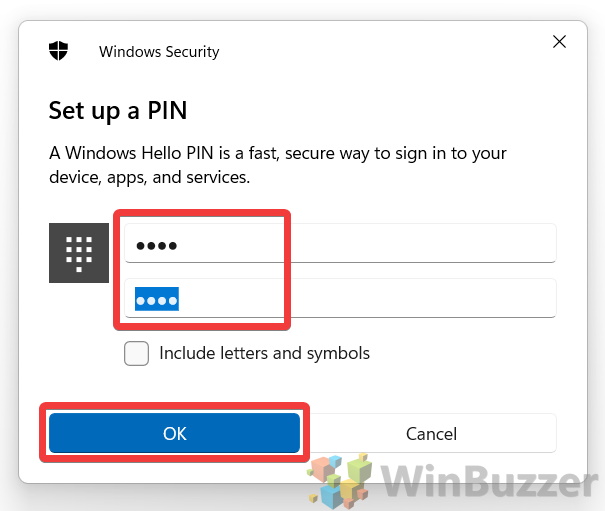605x511 pixels.
Task: Click the masked dots in the first PIN field
Action: coord(157,245)
